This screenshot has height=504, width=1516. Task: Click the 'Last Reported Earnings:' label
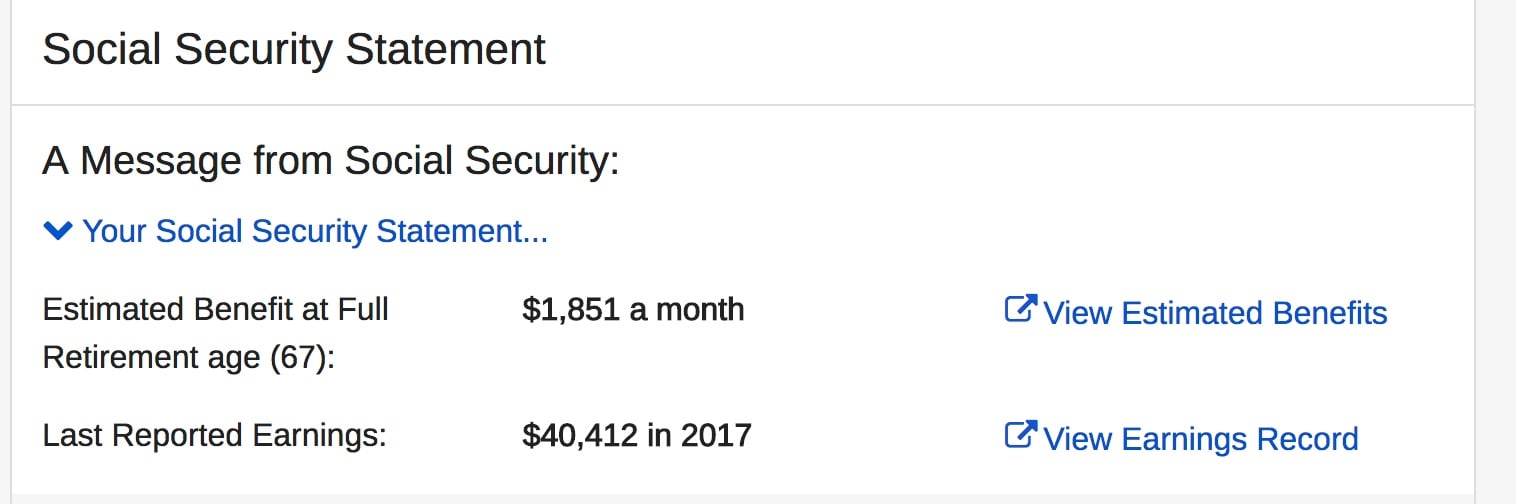(214, 436)
